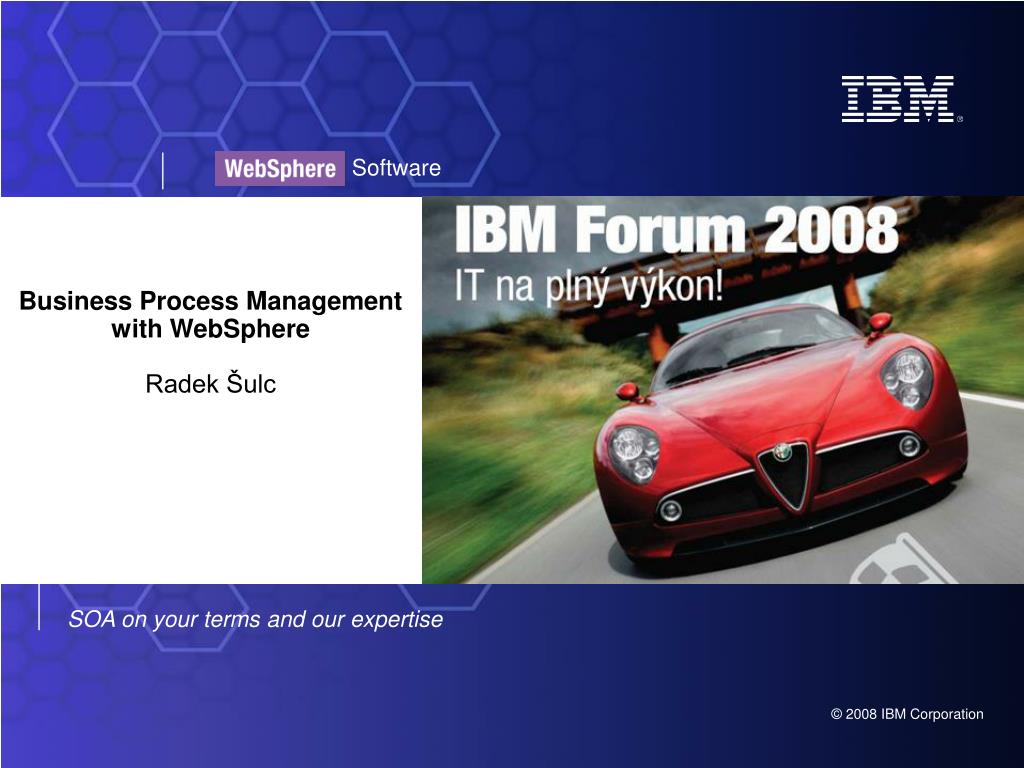Click the IBM Forum 2008 heading
Viewport: 1024px width, 768px height.
coord(676,229)
